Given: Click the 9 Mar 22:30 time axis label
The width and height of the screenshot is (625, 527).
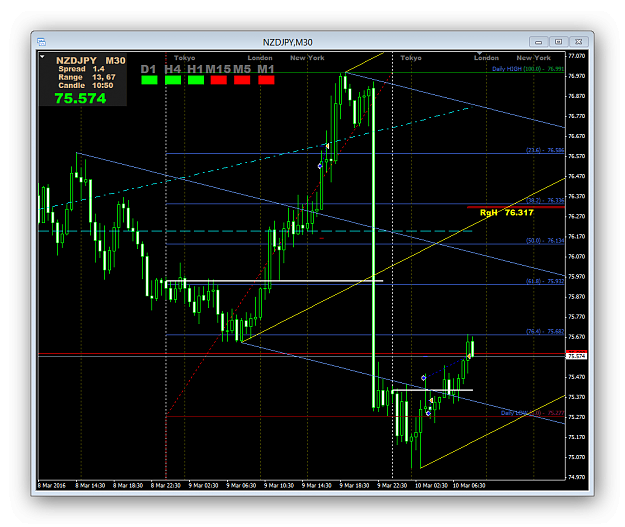Looking at the screenshot, I should 392,486.
